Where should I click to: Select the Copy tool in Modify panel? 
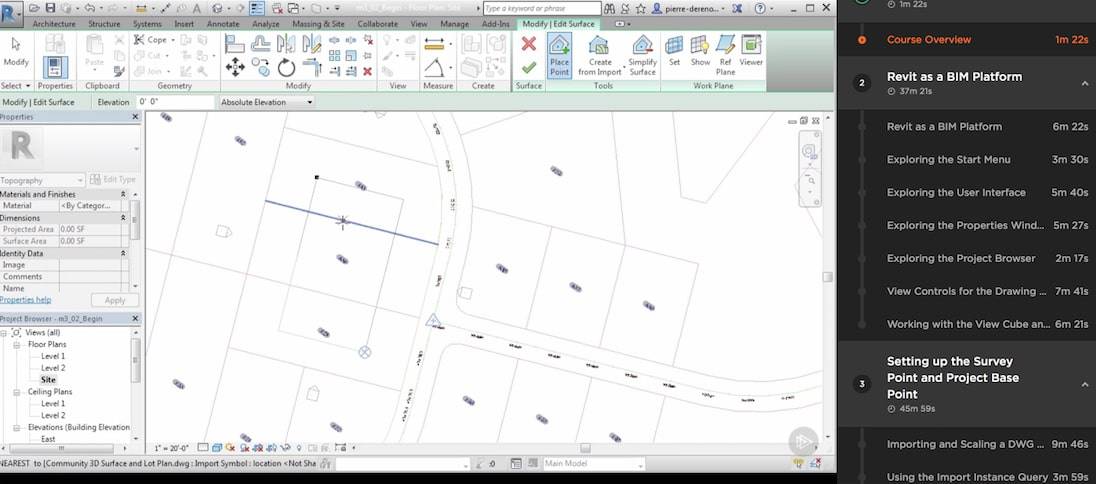261,68
